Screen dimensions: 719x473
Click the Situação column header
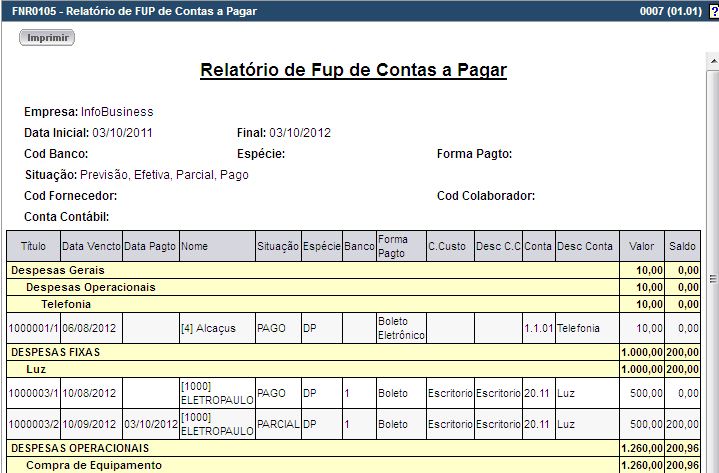pos(277,246)
